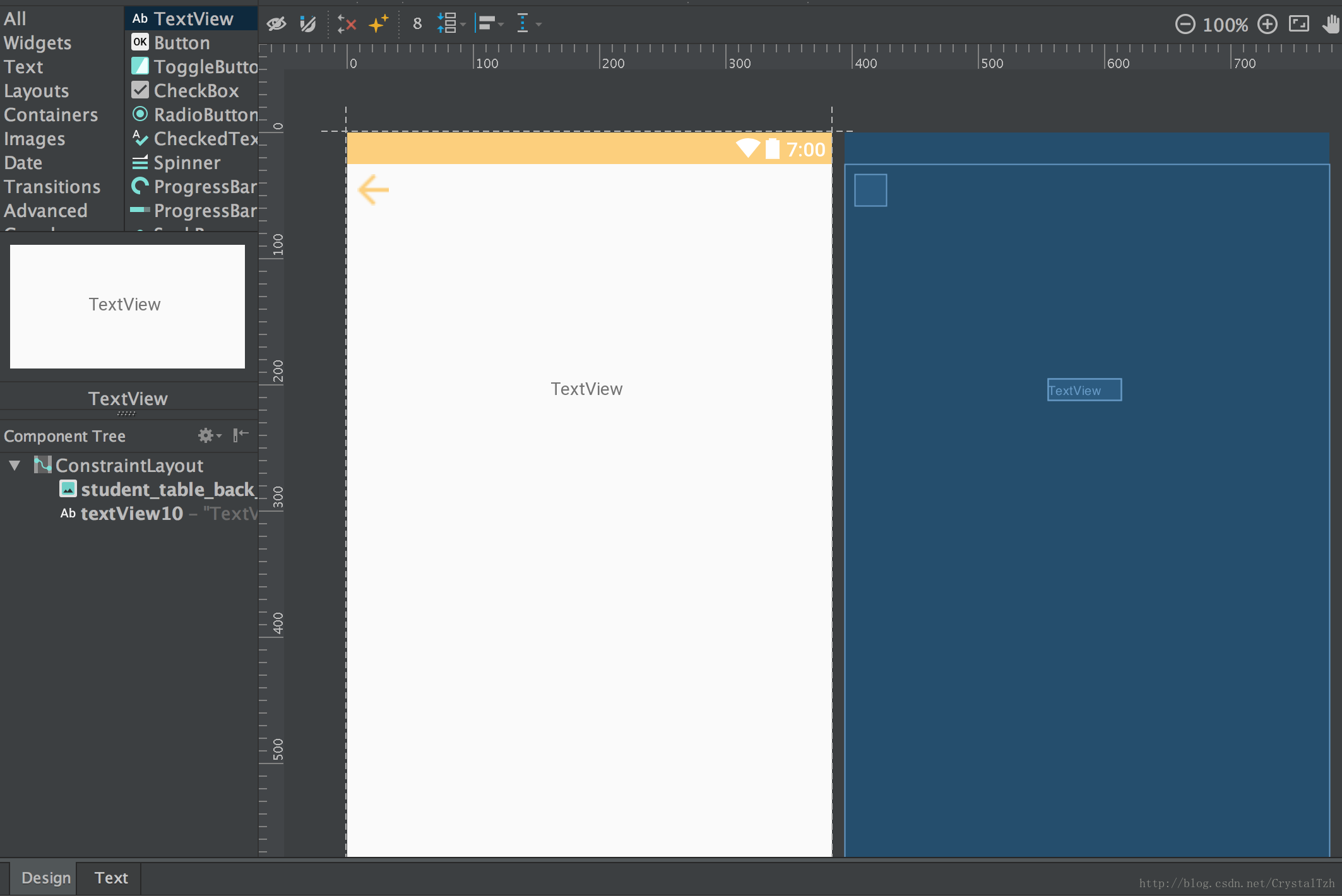
Task: Click infer constraints sparkle icon
Action: coord(379,25)
